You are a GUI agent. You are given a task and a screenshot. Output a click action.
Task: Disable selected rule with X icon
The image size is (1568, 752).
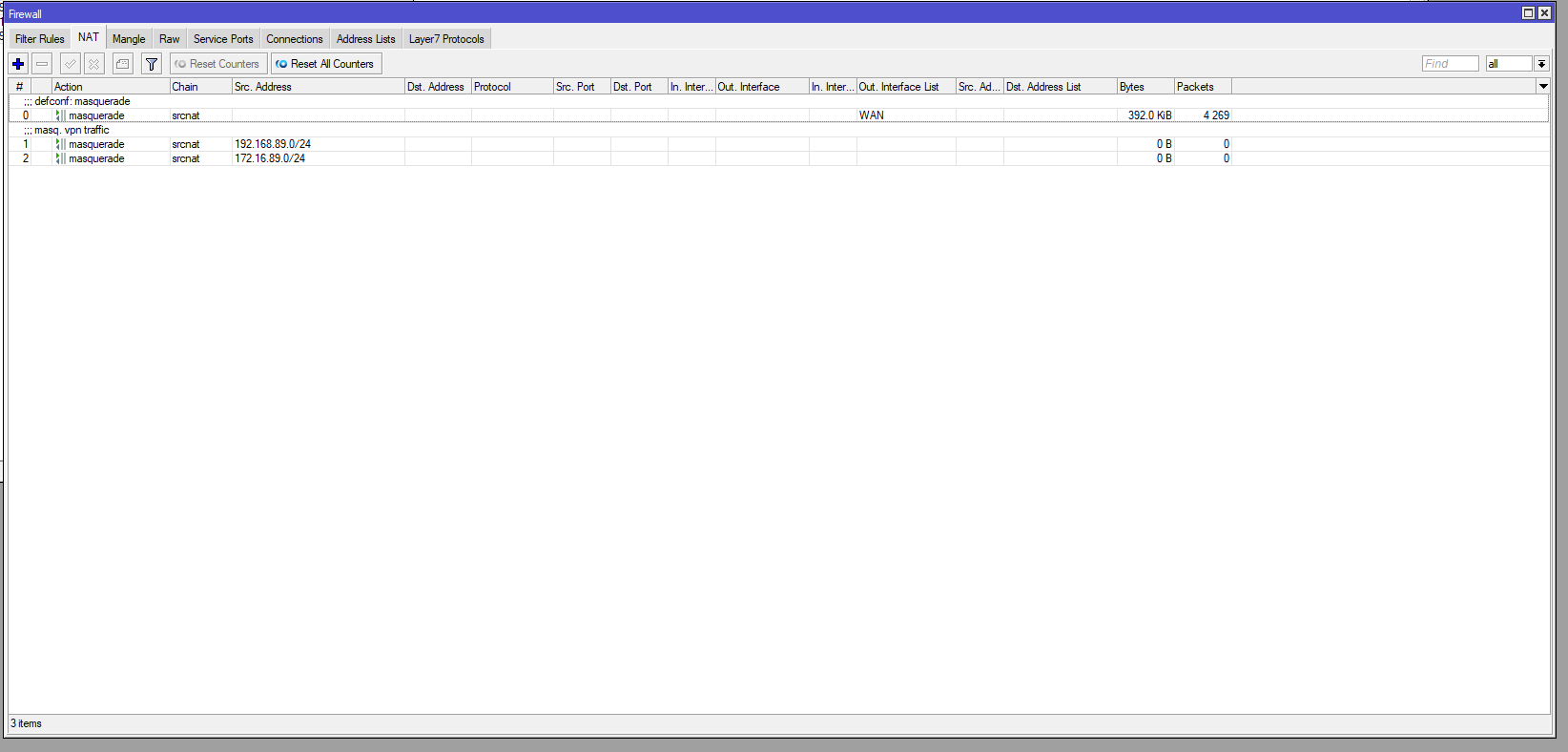(x=93, y=64)
